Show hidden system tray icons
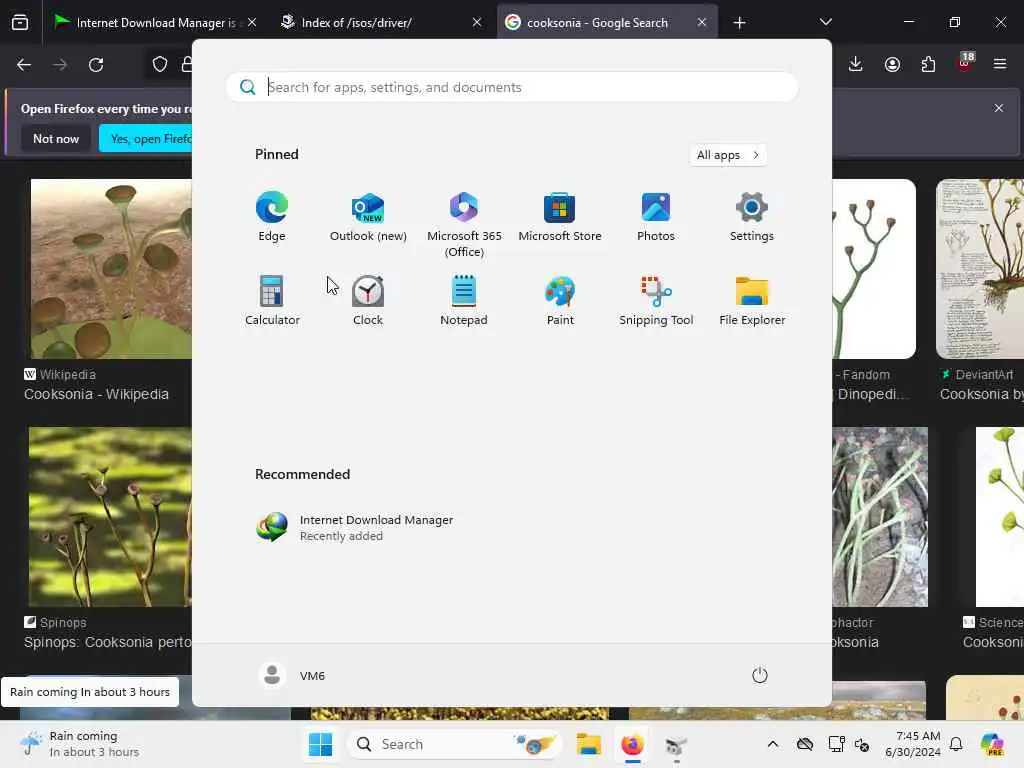Image resolution: width=1024 pixels, height=768 pixels. [773, 744]
